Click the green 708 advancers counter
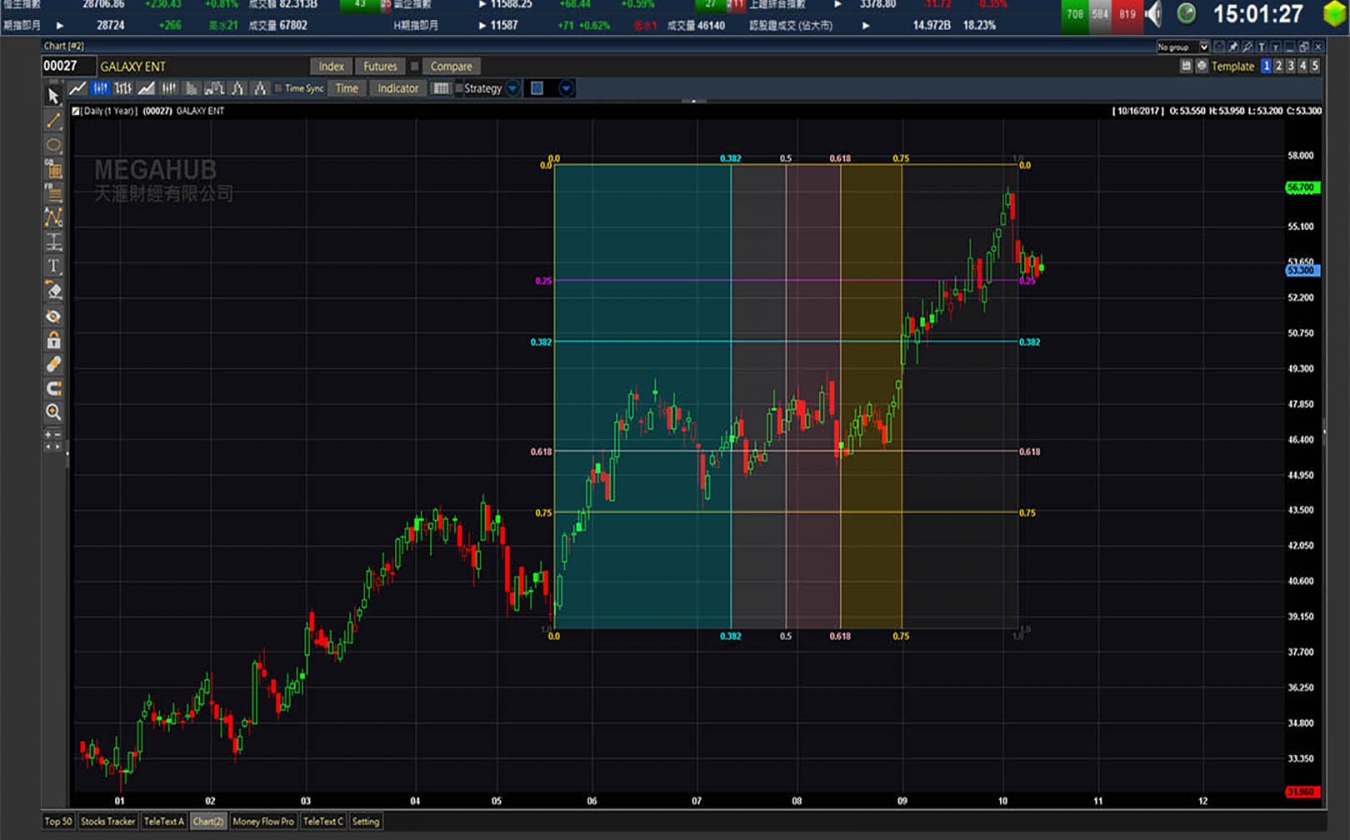Viewport: 1350px width, 840px height. [1075, 14]
